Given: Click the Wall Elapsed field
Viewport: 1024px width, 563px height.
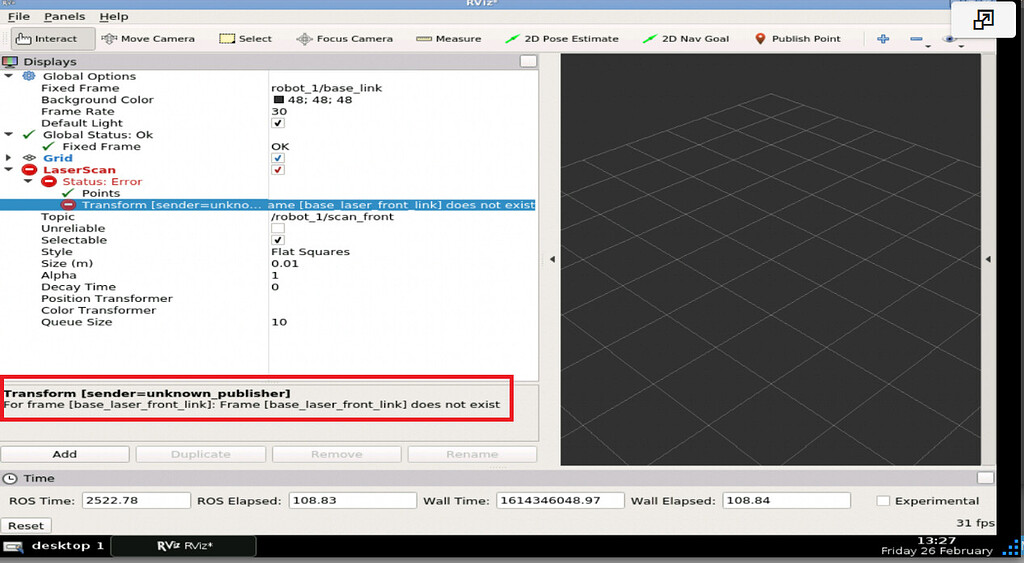Looking at the screenshot, I should (x=786, y=501).
